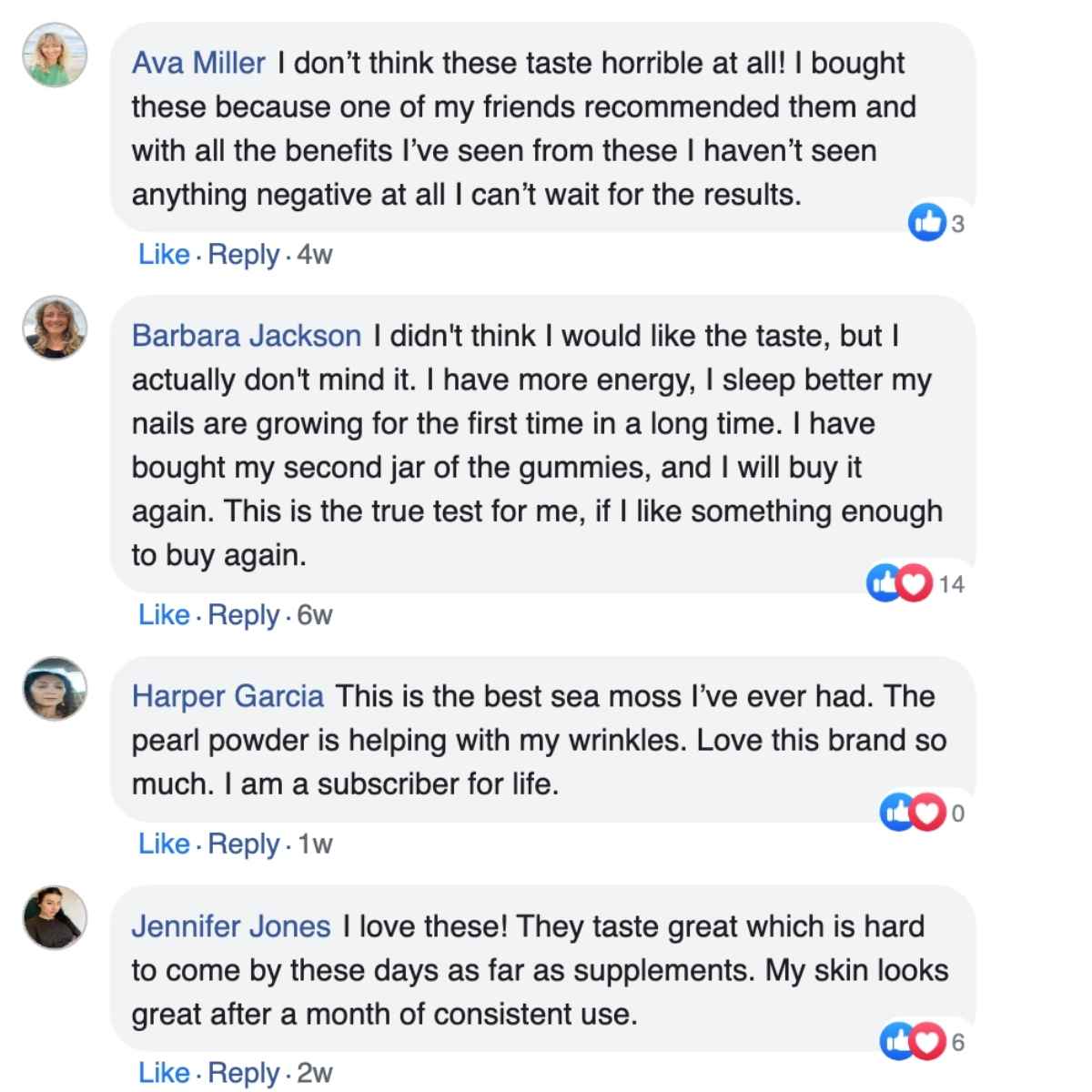The image size is (1092, 1092).
Task: Open Ava Miller's profile picture
Action: (x=55, y=56)
